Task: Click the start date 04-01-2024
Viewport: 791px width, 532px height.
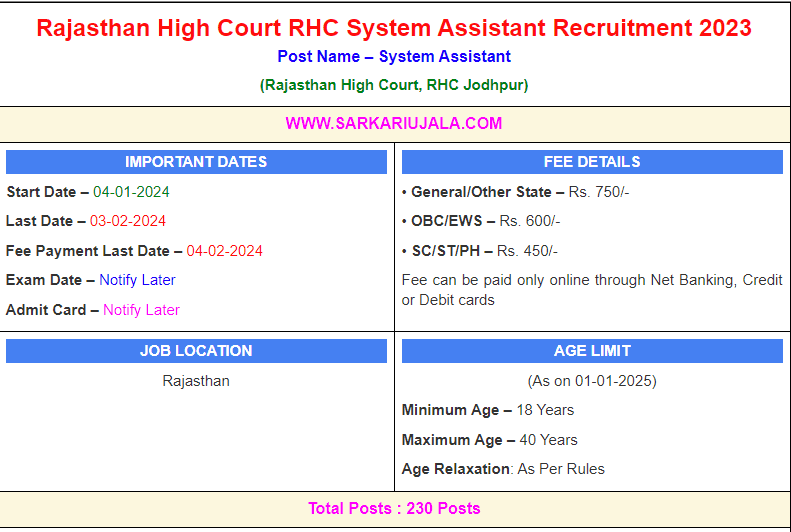Action: point(131,192)
